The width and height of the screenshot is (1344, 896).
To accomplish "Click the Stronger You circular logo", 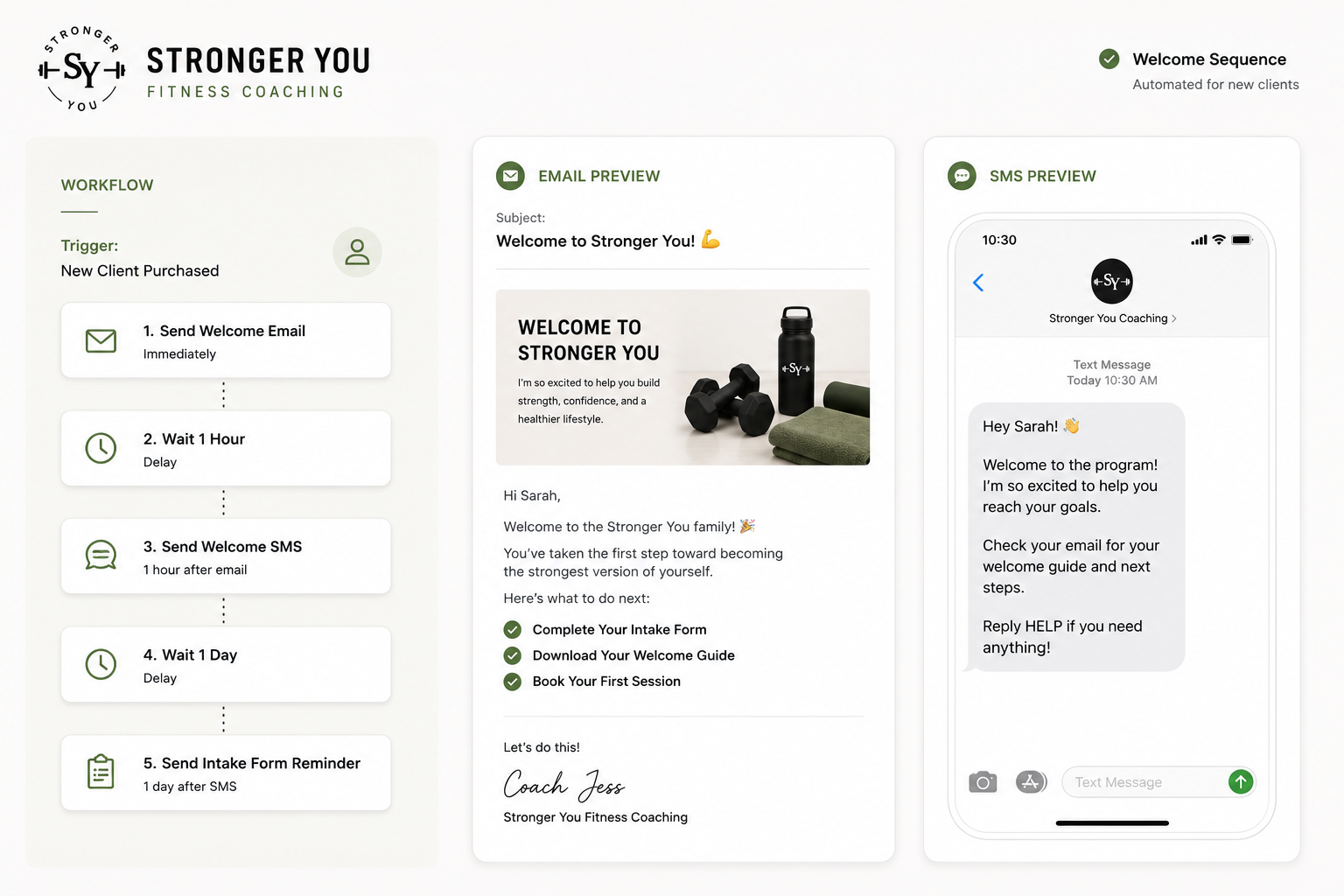I will 82,69.
